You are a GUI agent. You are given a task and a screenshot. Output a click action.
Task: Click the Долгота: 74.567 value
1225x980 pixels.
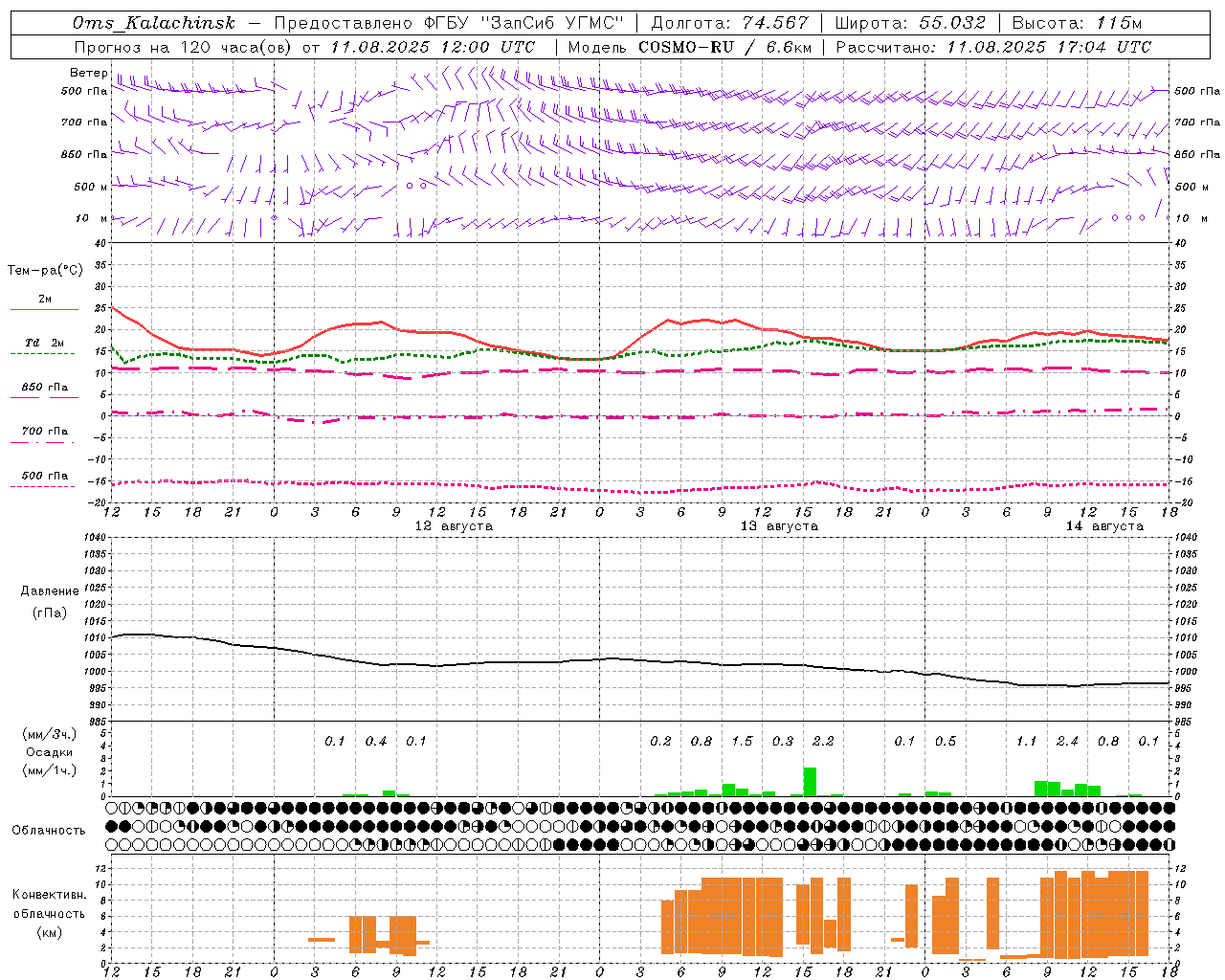[729, 23]
